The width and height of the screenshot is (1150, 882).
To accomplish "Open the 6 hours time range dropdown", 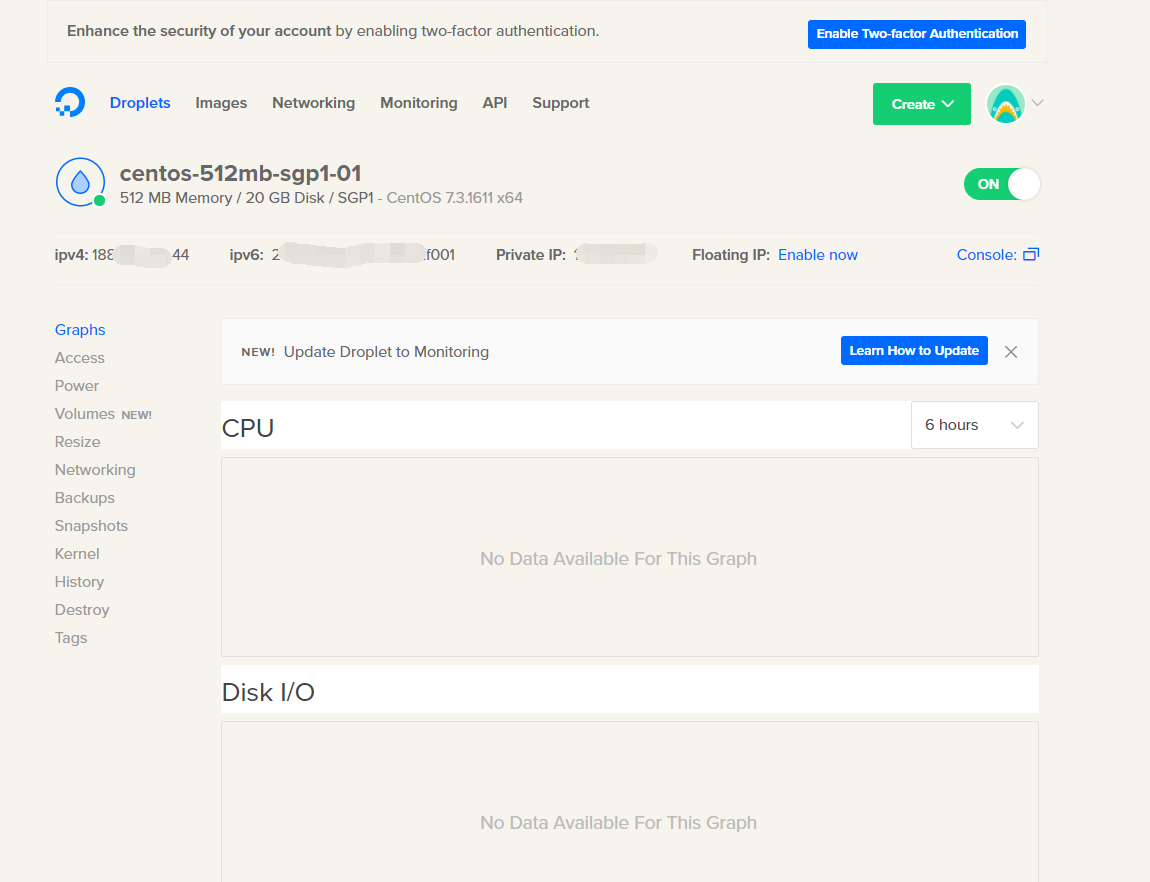I will 974,425.
